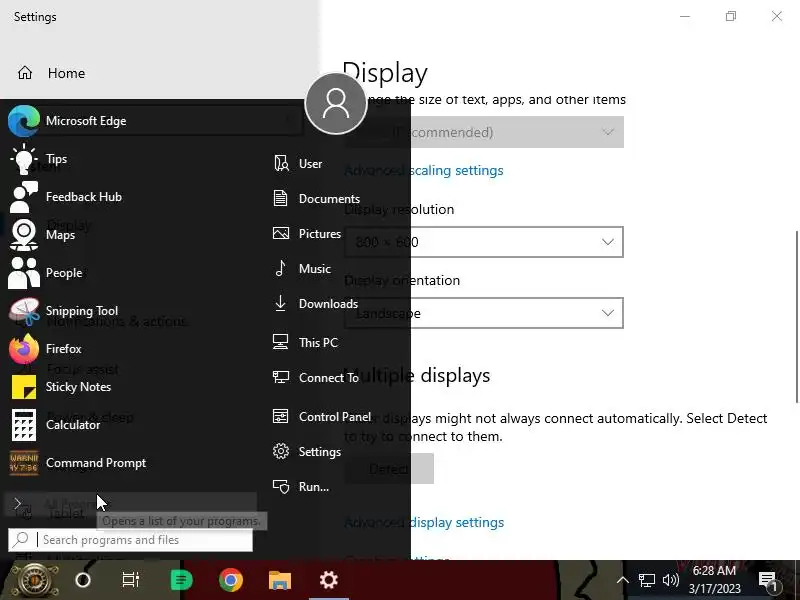
Task: Show hidden system tray icons
Action: (622, 580)
